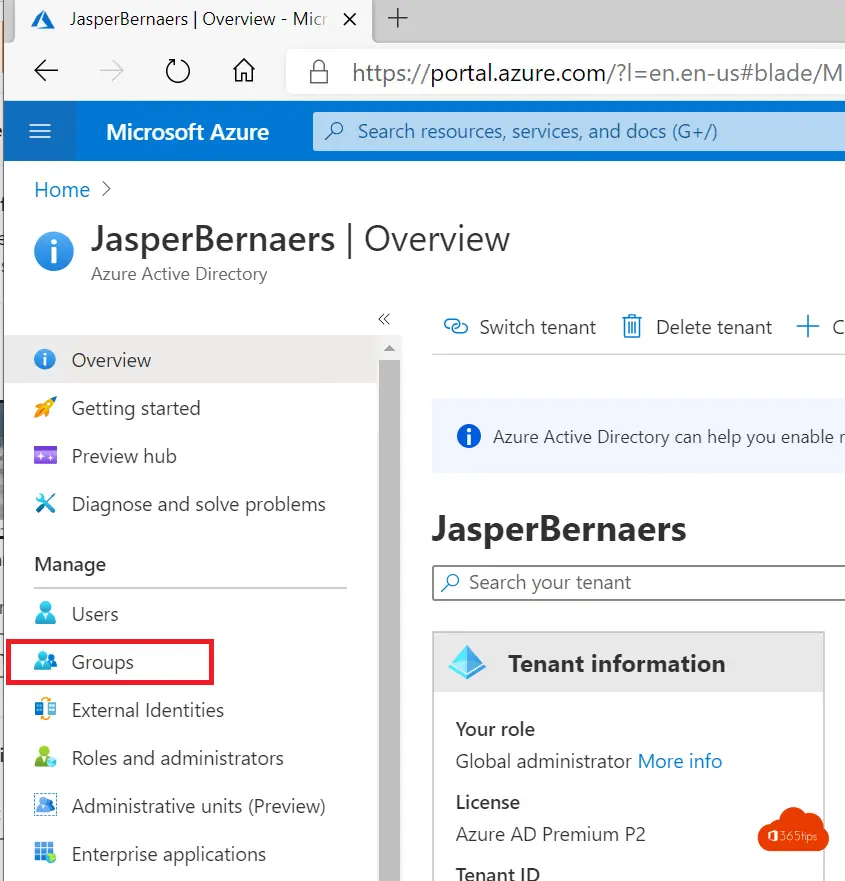
Task: Click the Search your tenant field
Action: tap(639, 583)
